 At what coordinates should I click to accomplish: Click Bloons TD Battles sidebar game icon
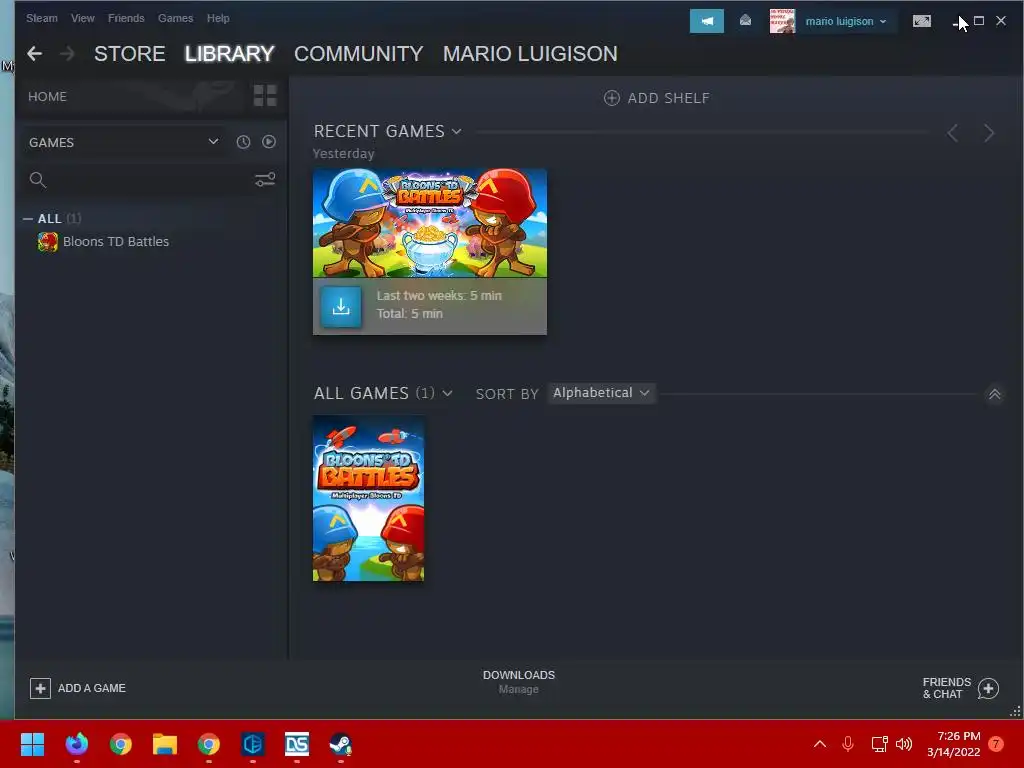pos(48,242)
